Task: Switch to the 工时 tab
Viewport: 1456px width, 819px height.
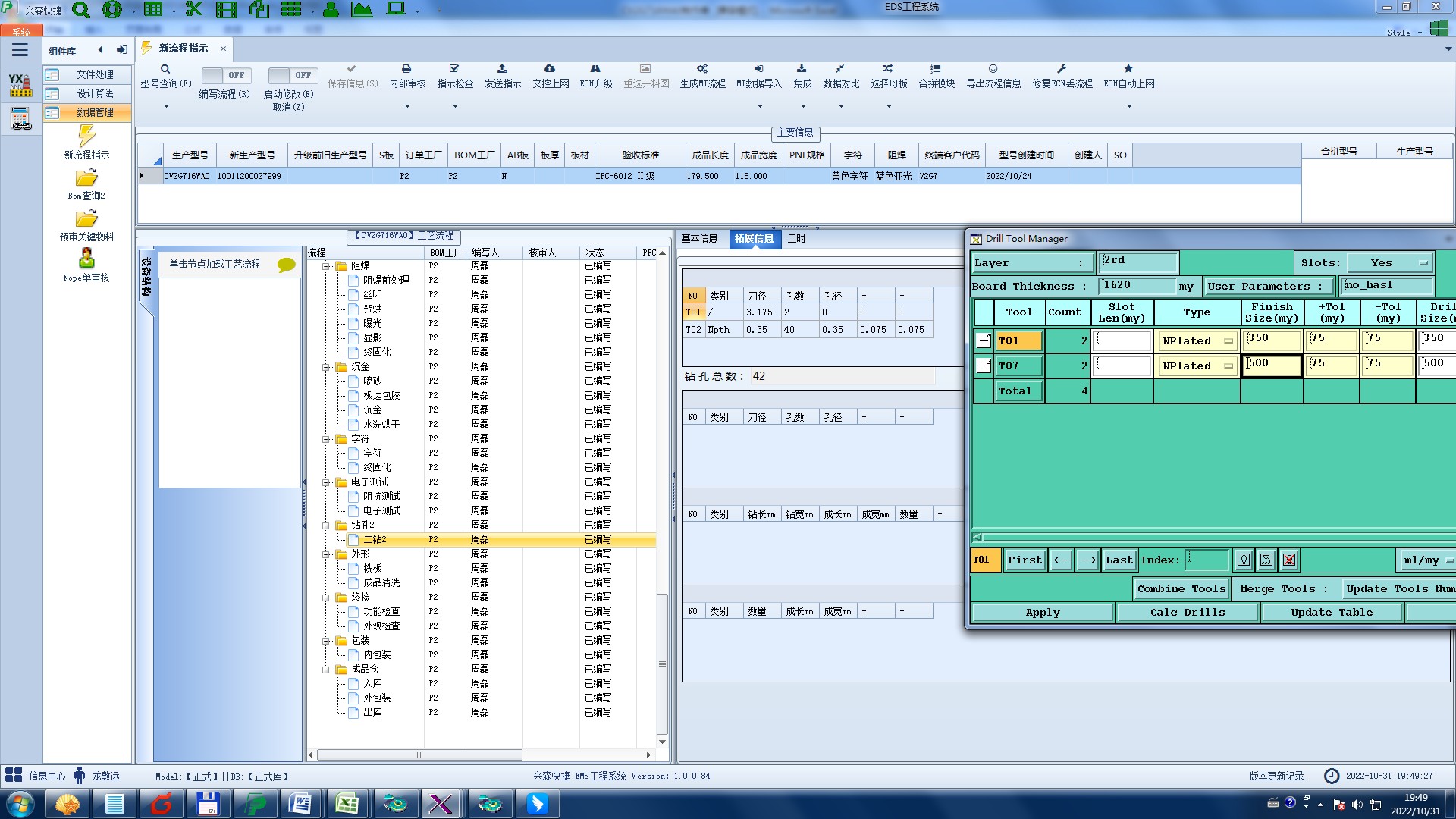Action: point(796,239)
